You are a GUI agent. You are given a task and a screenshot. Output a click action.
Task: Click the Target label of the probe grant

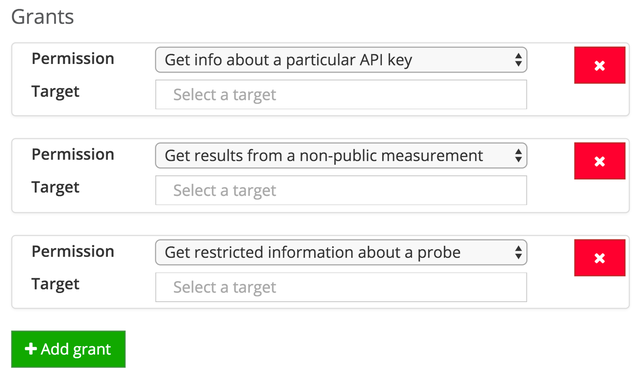(x=56, y=284)
